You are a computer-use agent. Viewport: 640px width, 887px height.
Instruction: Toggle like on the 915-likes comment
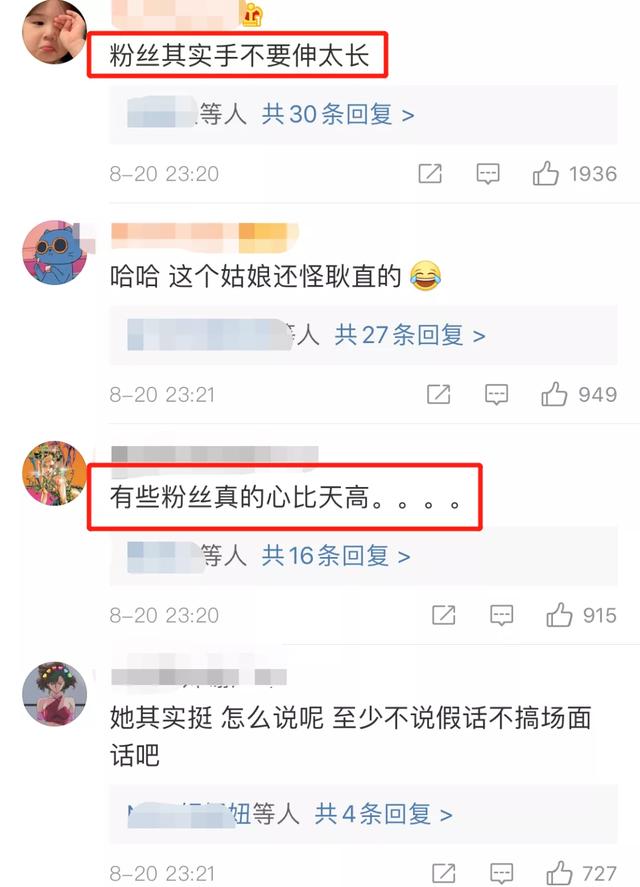[x=559, y=615]
